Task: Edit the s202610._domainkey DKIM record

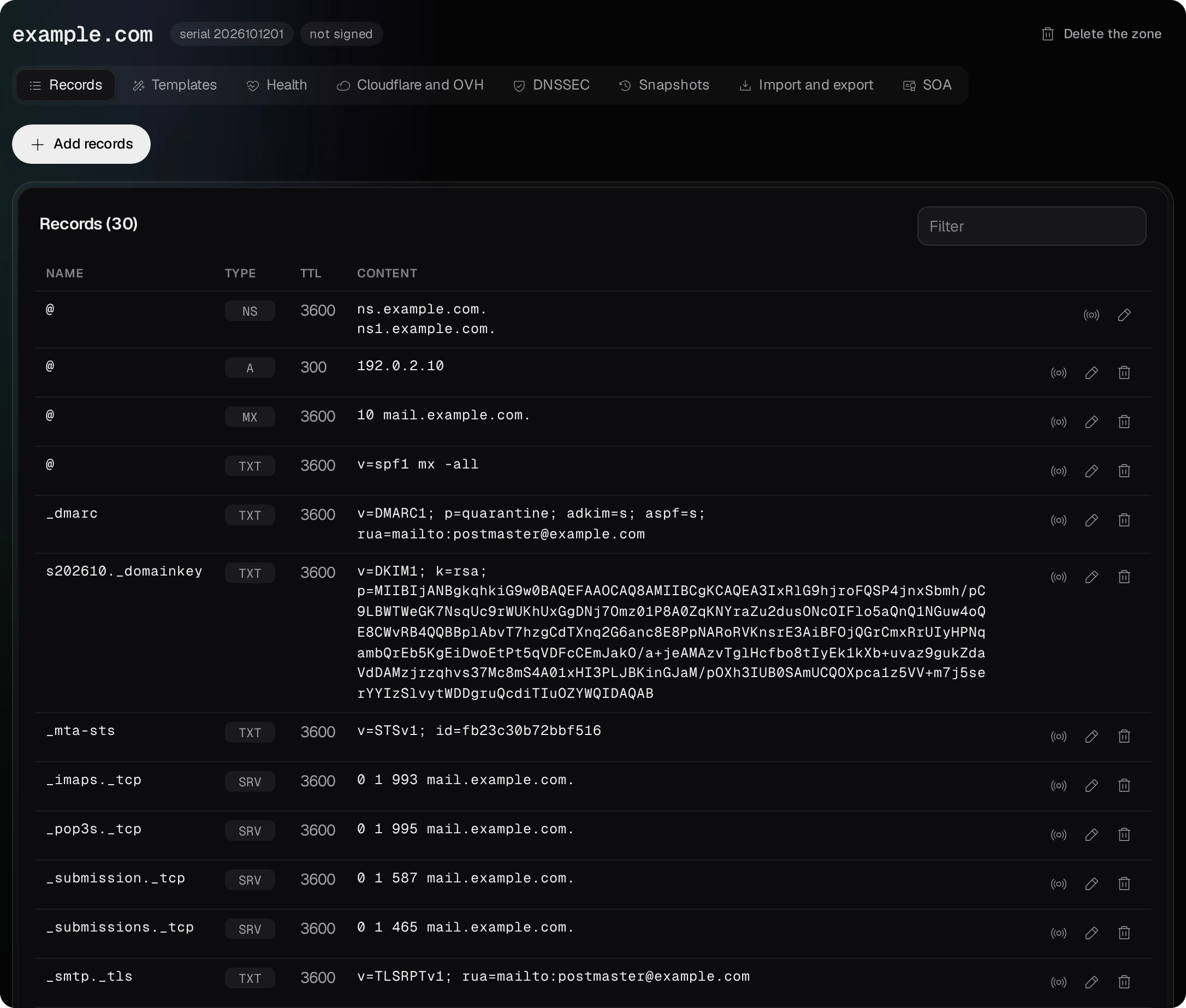Action: (x=1091, y=577)
